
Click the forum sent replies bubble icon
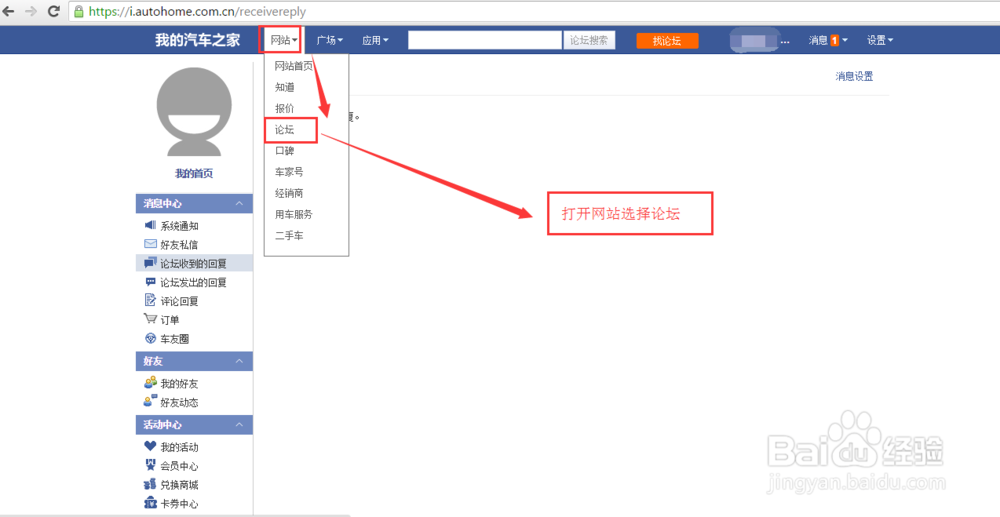click(x=151, y=282)
